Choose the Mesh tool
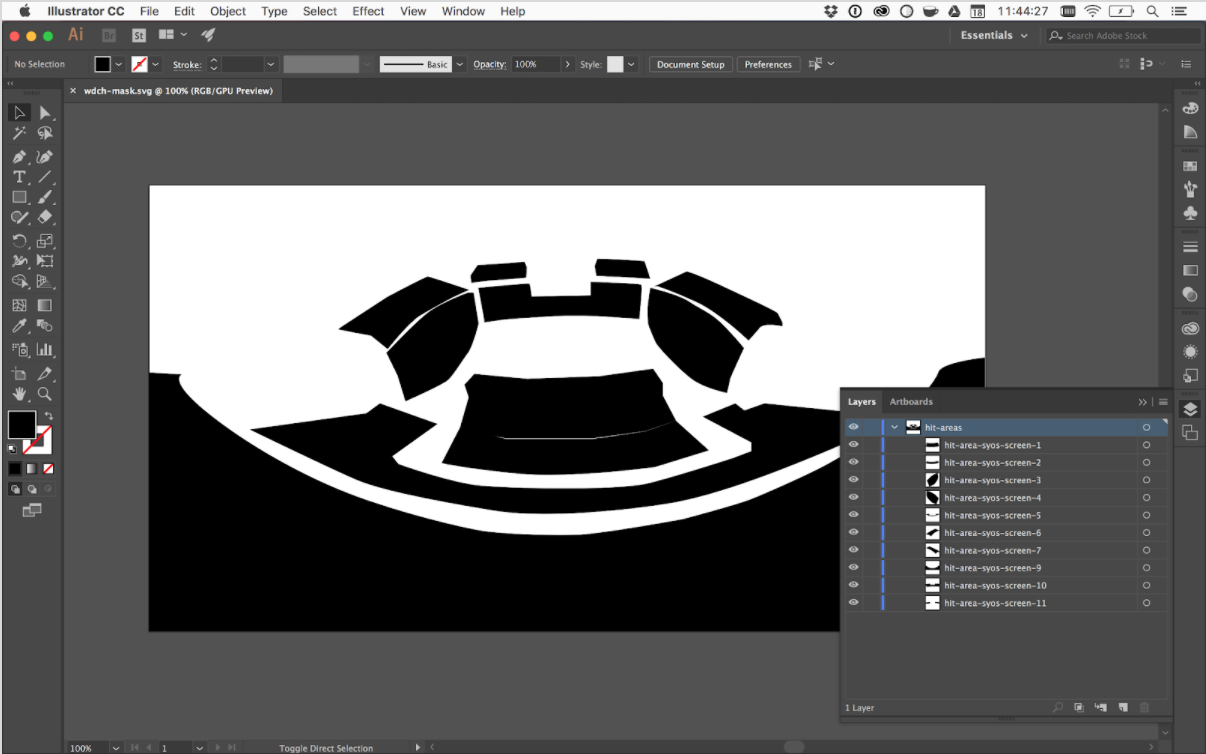The width and height of the screenshot is (1206, 754). coord(19,305)
